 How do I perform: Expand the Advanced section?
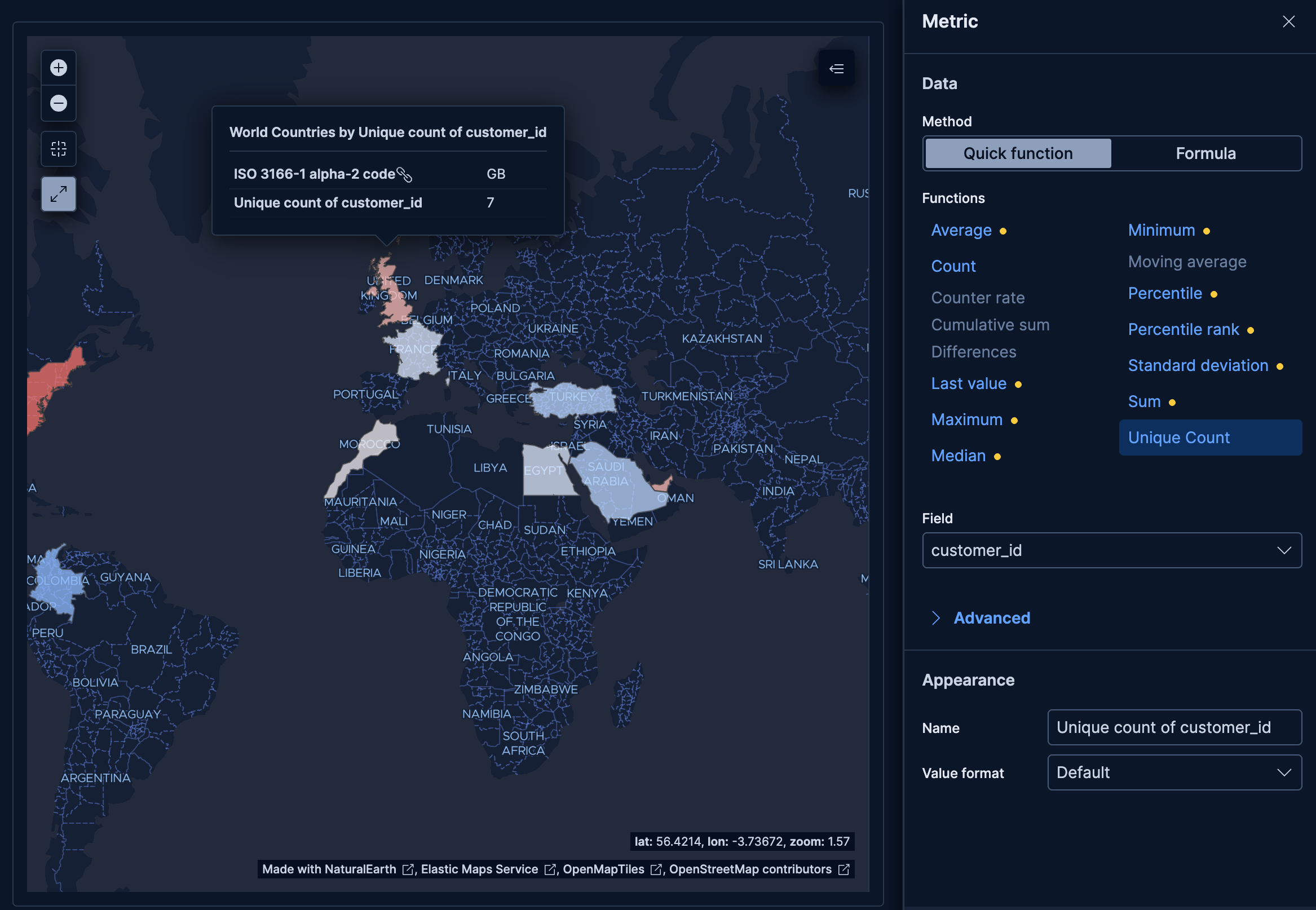click(x=992, y=618)
